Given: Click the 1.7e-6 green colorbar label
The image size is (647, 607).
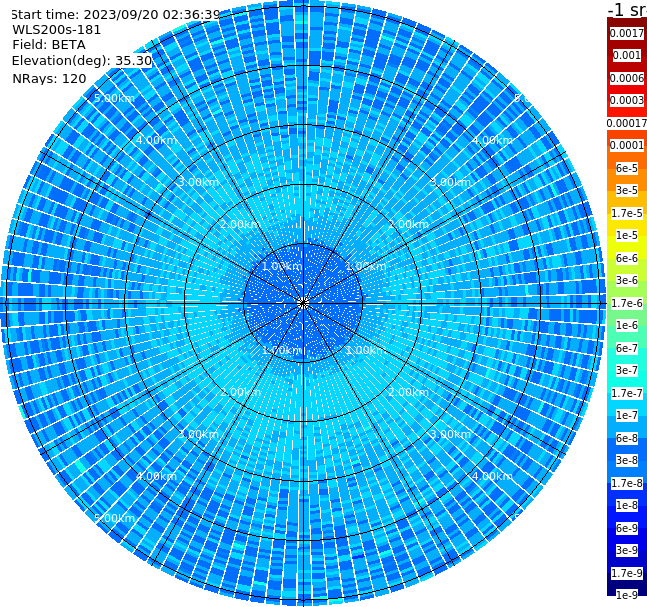Looking at the screenshot, I should pos(627,303).
